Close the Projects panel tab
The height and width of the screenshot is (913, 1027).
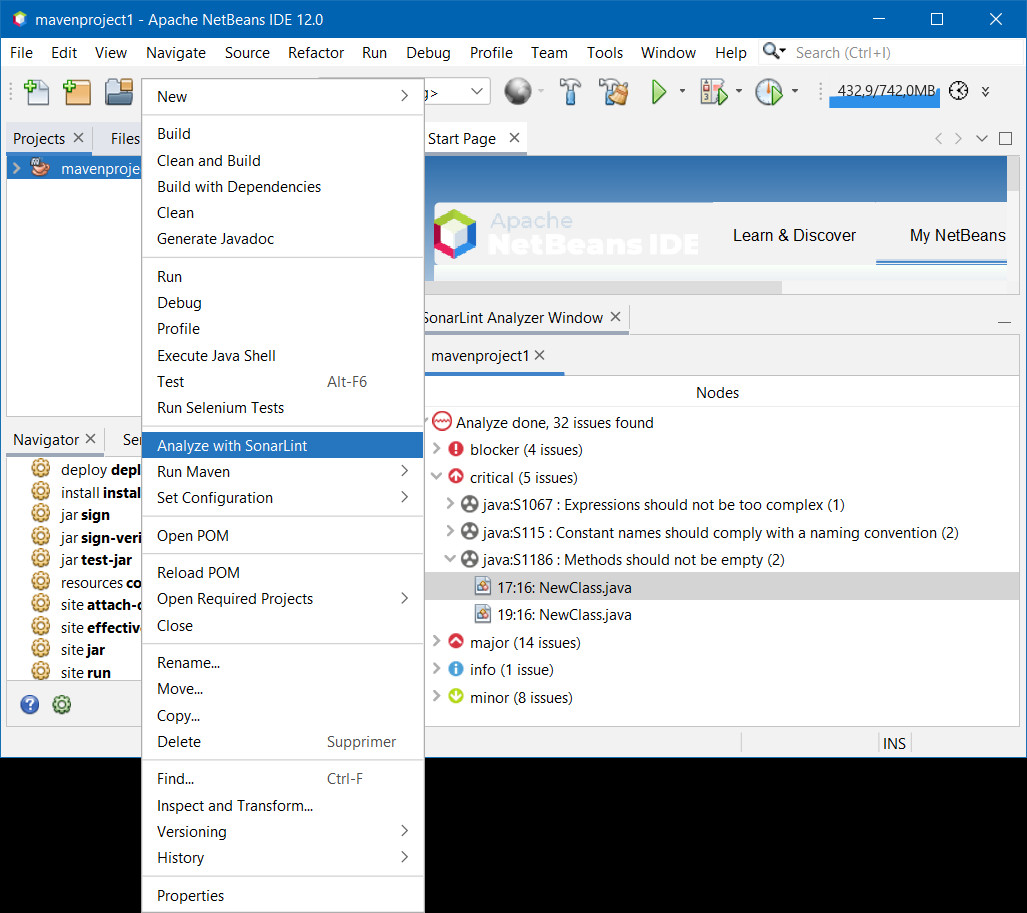(x=78, y=138)
